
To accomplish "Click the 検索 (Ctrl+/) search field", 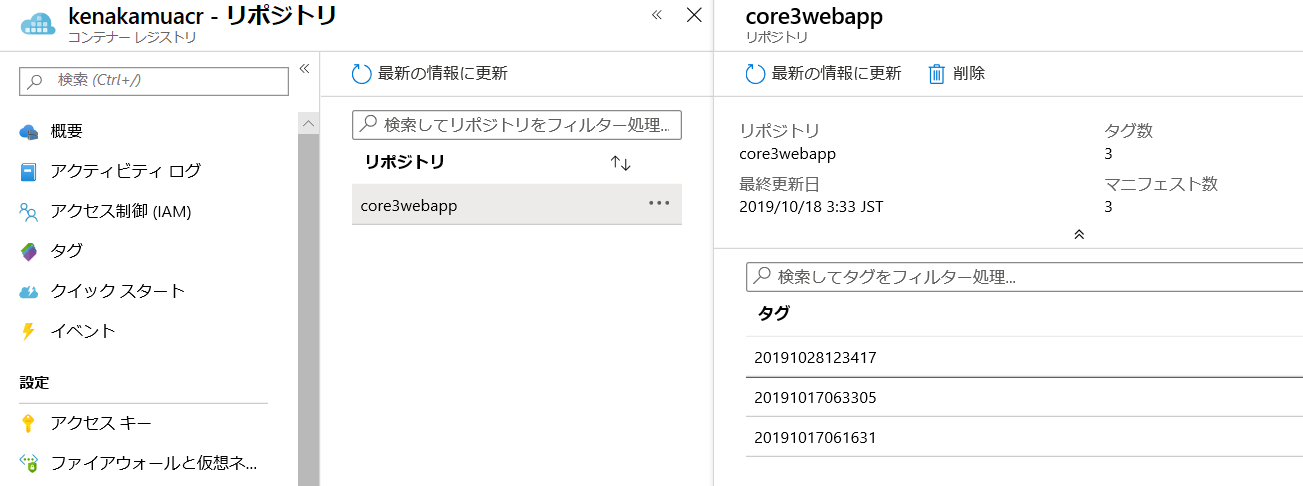I will pos(154,80).
